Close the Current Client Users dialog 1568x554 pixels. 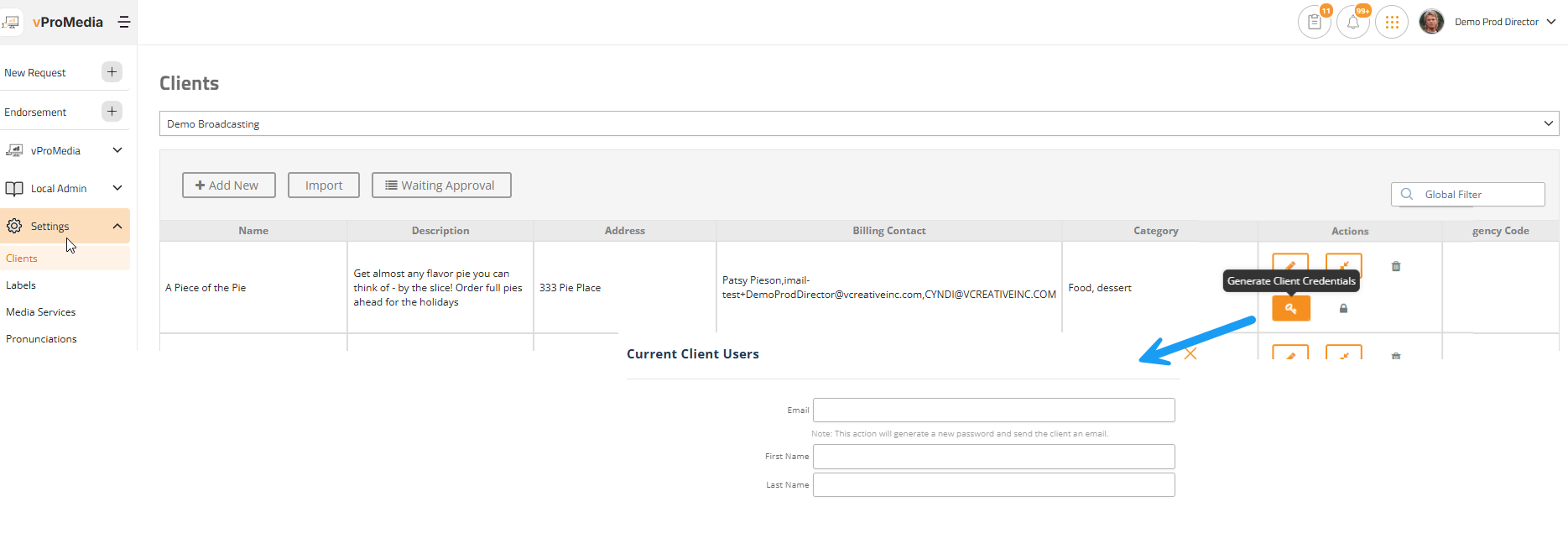tap(1190, 354)
